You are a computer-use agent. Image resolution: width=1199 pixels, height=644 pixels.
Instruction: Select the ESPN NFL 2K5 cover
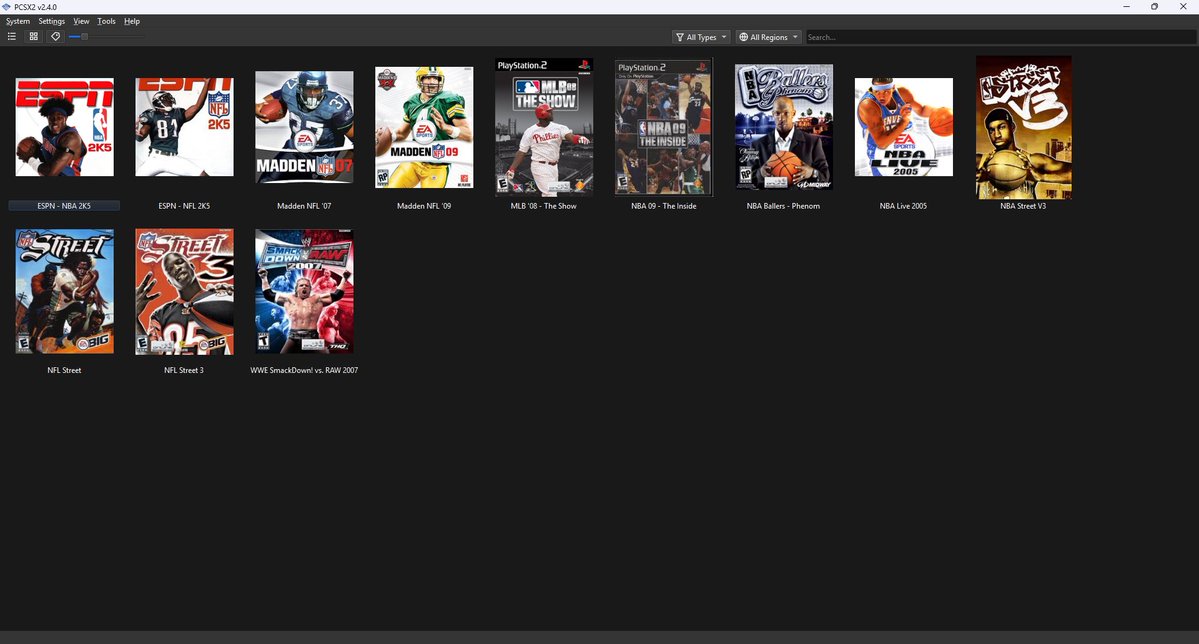pyautogui.click(x=184, y=127)
